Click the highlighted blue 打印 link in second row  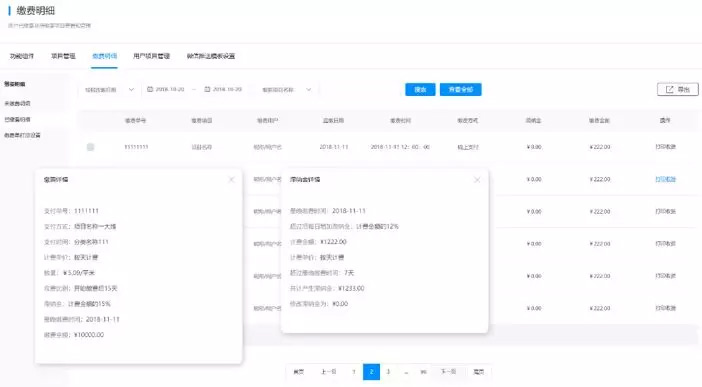[665, 179]
